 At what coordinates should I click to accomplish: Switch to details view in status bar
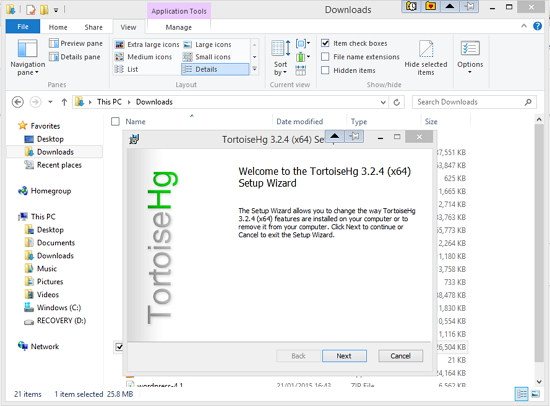tap(522, 394)
